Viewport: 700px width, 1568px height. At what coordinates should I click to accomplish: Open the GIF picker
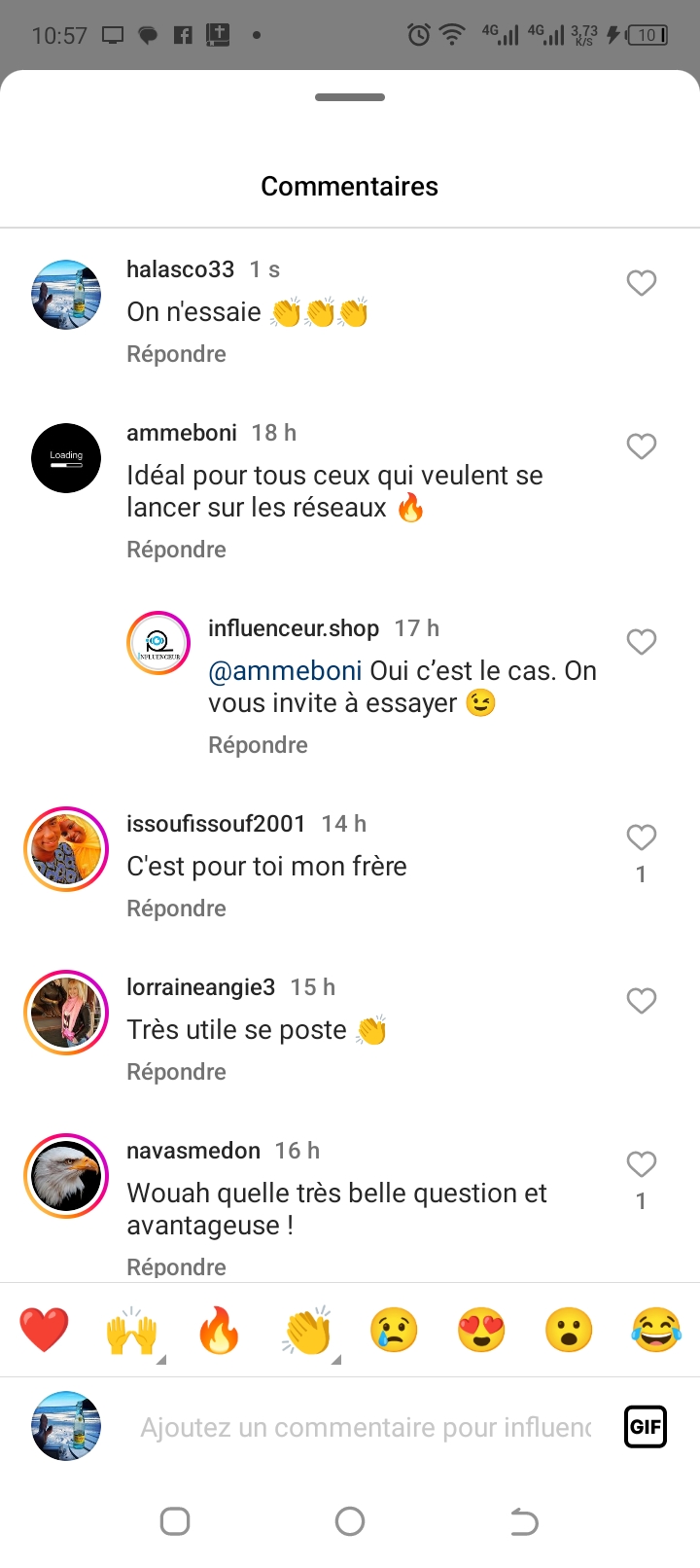click(x=646, y=1427)
